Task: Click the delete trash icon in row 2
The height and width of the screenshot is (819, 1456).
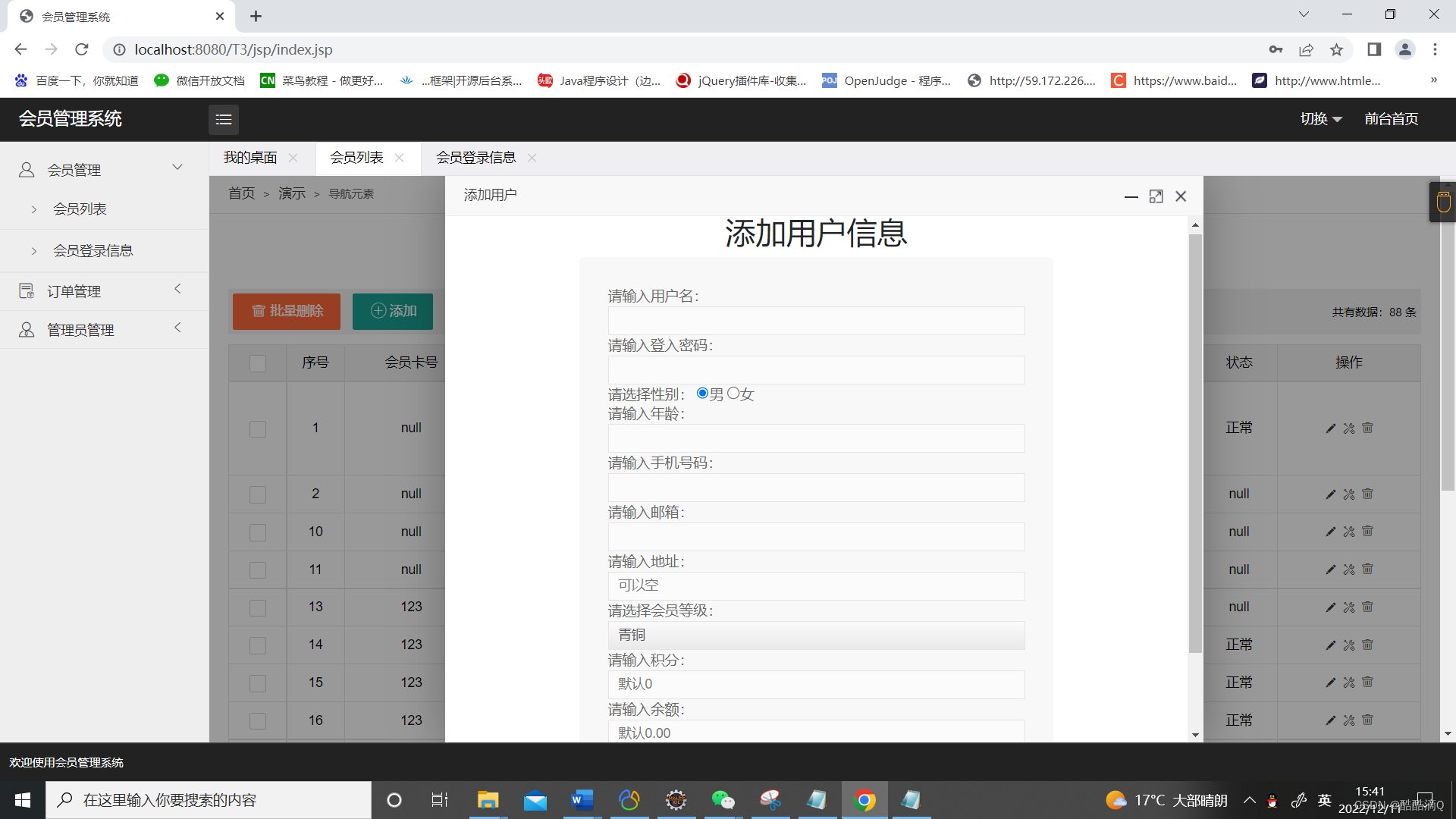Action: (1367, 494)
